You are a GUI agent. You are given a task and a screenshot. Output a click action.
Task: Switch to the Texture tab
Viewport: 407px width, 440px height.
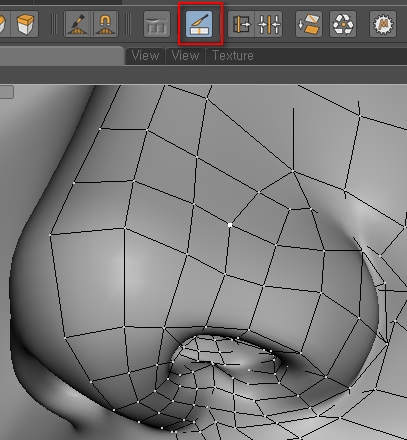(x=233, y=55)
